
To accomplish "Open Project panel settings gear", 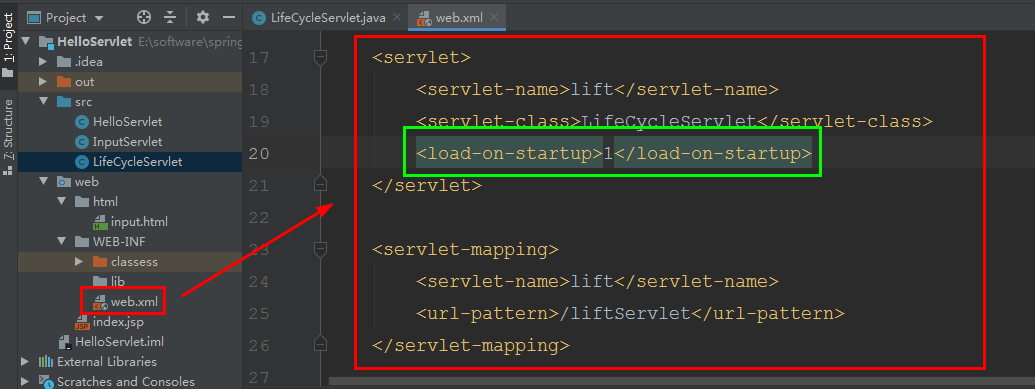I will pos(203,17).
